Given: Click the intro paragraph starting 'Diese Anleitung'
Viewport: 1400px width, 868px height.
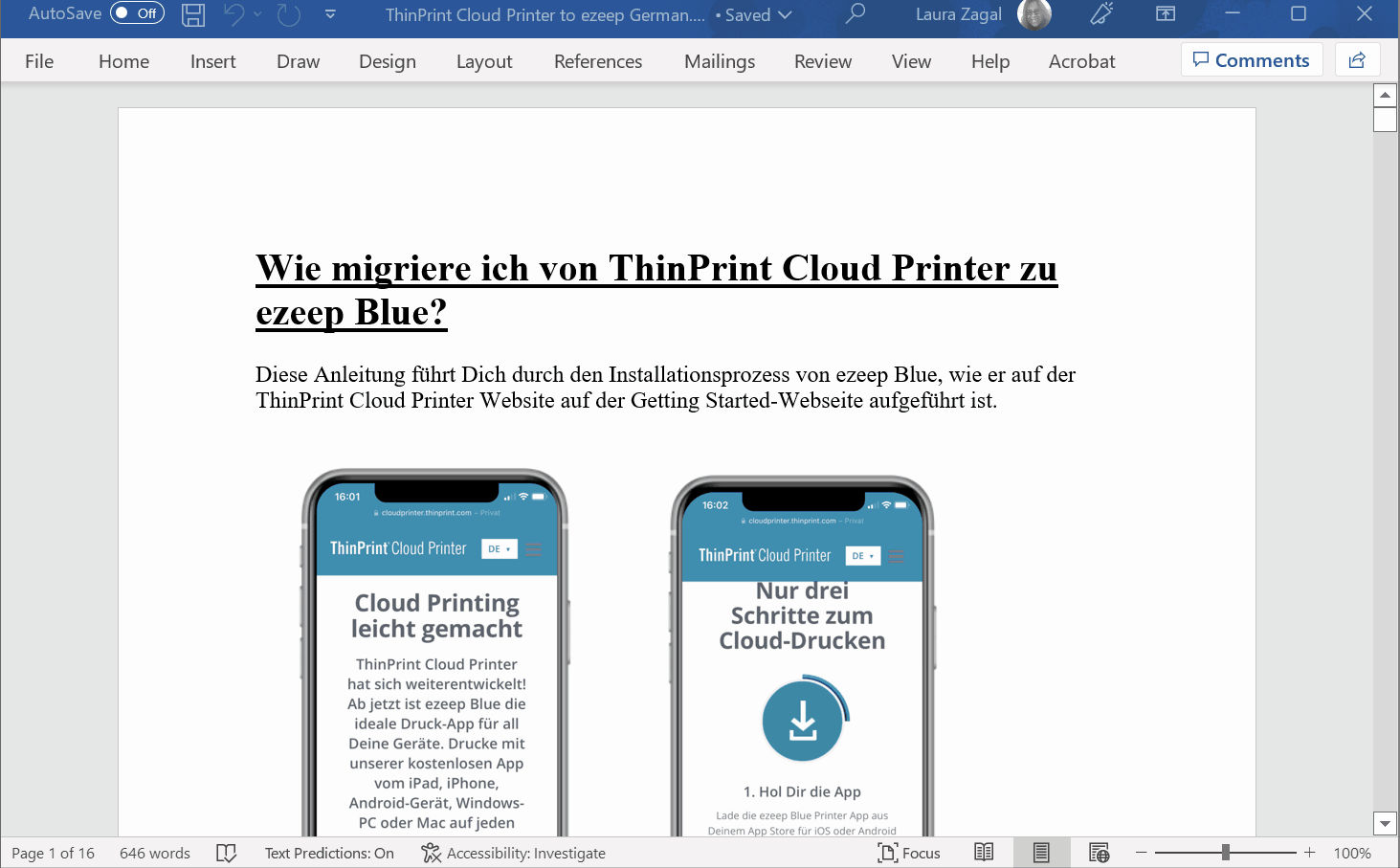Looking at the screenshot, I should (665, 388).
